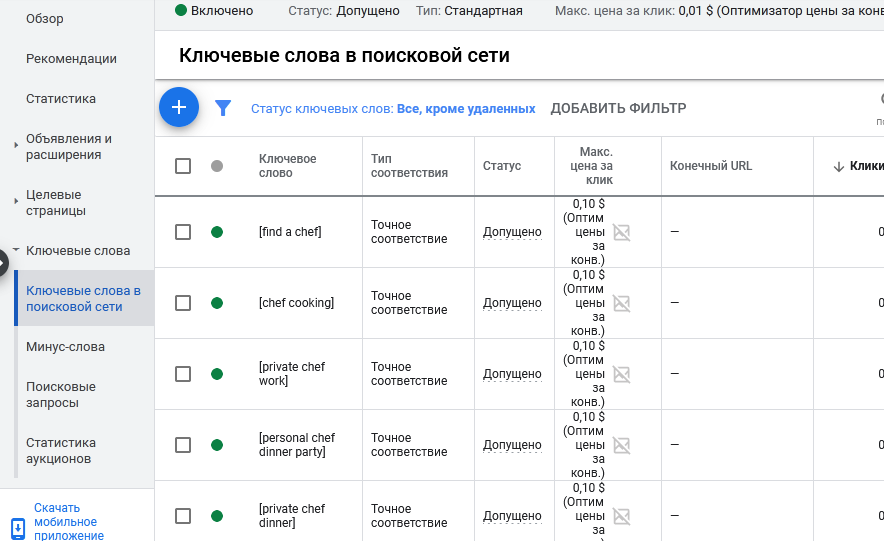Check the box for [chef cooking]
Image resolution: width=884 pixels, height=541 pixels.
(183, 303)
